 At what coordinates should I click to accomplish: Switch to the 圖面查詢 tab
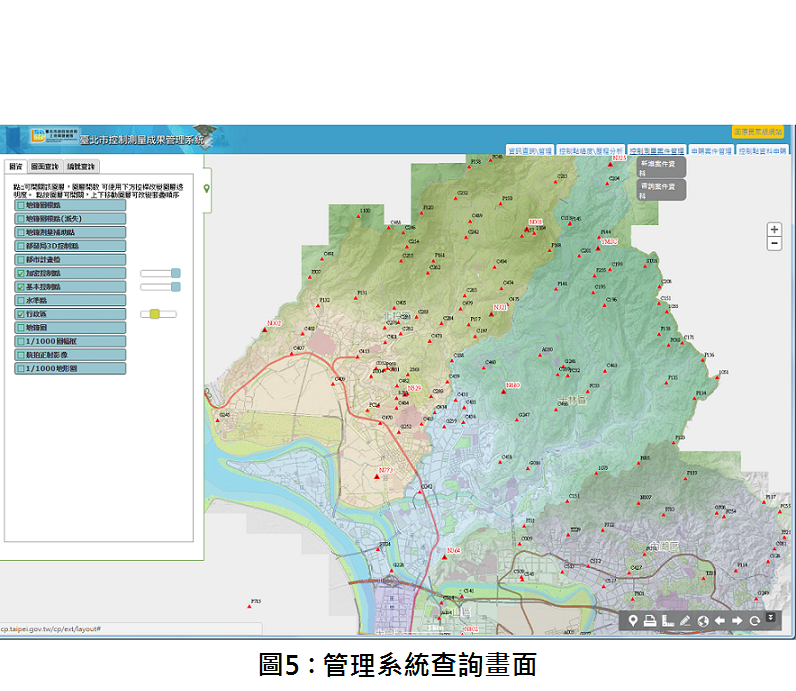tap(44, 167)
